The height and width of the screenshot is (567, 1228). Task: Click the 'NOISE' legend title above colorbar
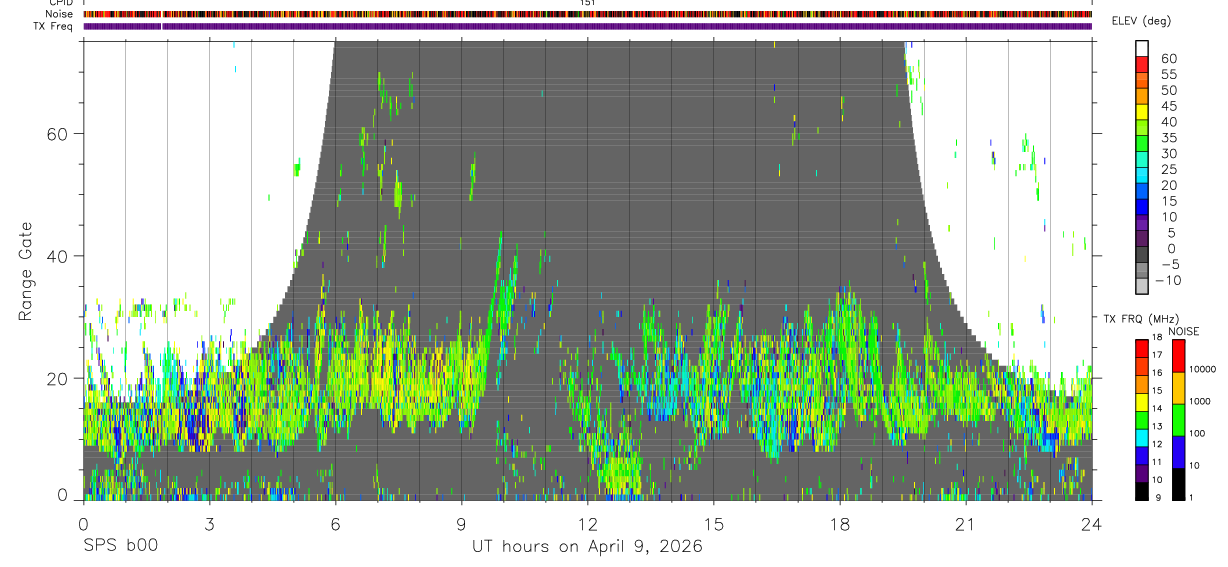pyautogui.click(x=1183, y=331)
